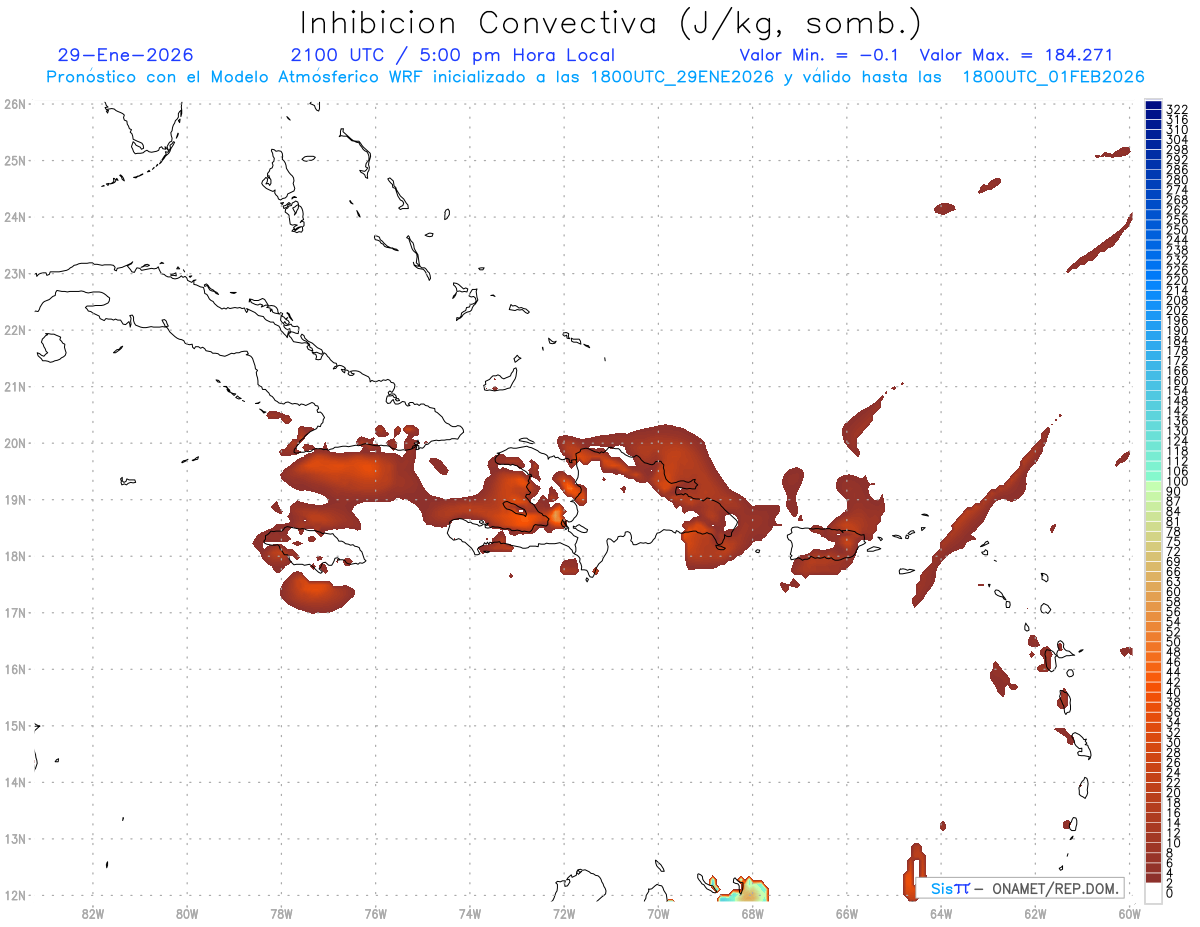Image resolution: width=1200 pixels, height=927 pixels.
Task: Click the 60W longitude axis label
Action: [1129, 914]
